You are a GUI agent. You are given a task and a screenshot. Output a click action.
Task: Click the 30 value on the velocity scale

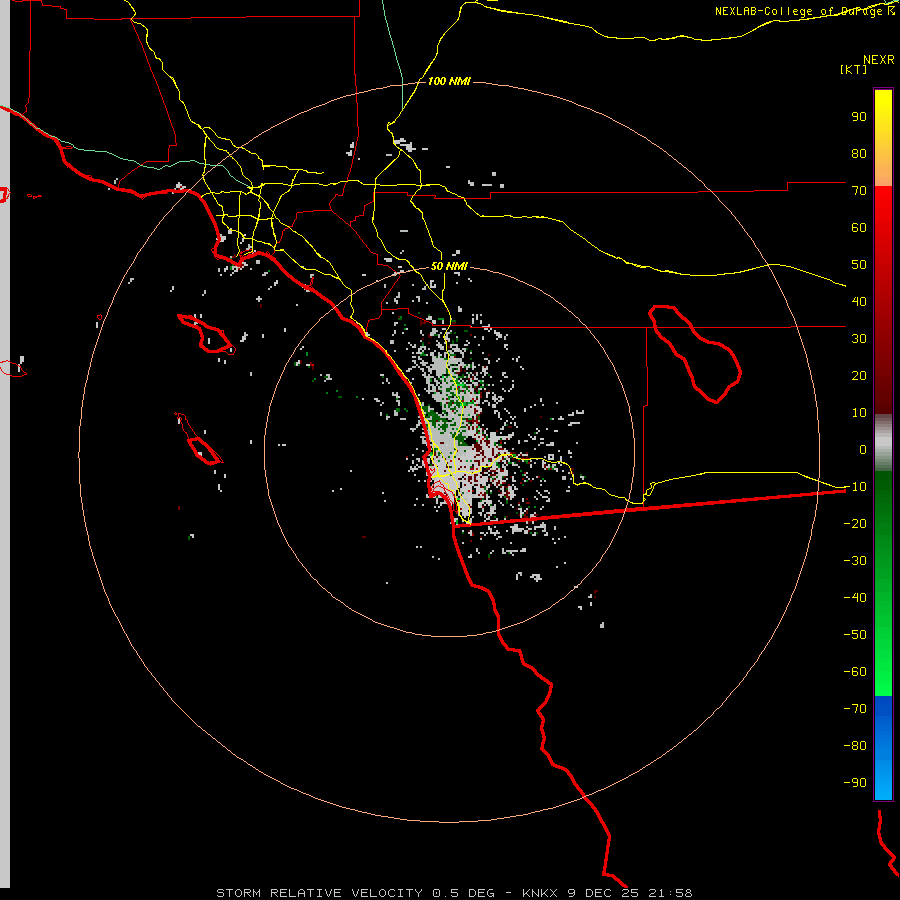(859, 339)
